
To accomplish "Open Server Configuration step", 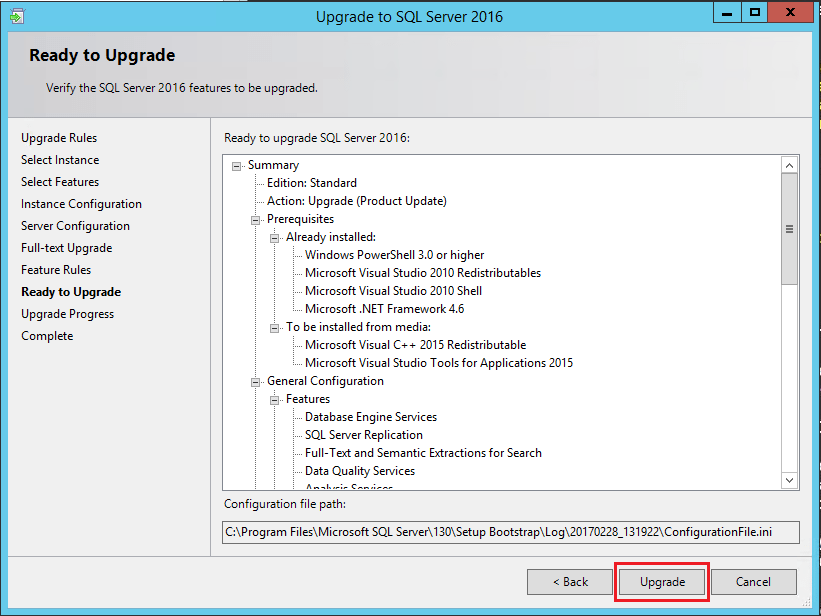I will point(75,226).
